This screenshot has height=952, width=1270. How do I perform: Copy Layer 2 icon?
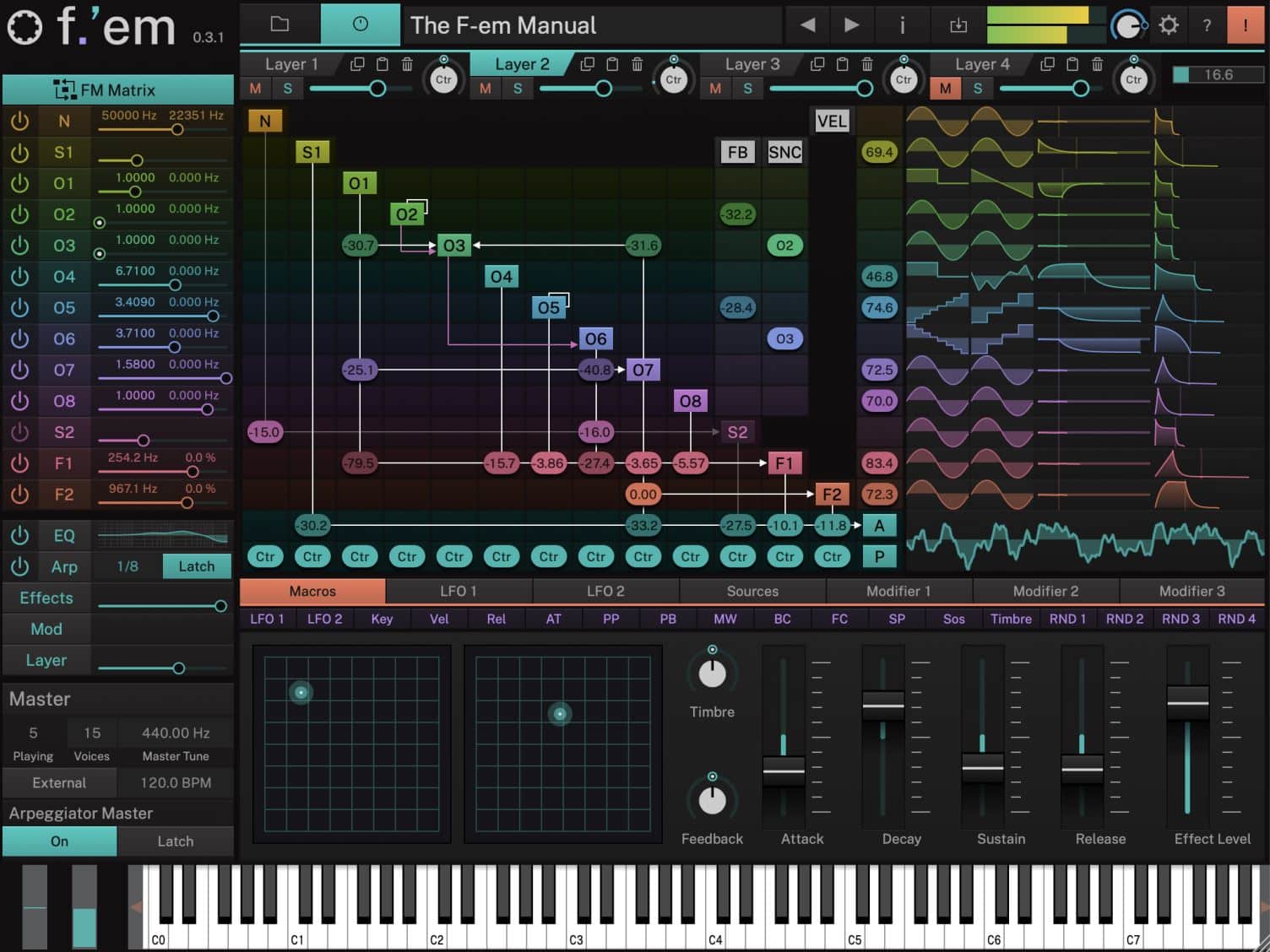click(x=588, y=64)
